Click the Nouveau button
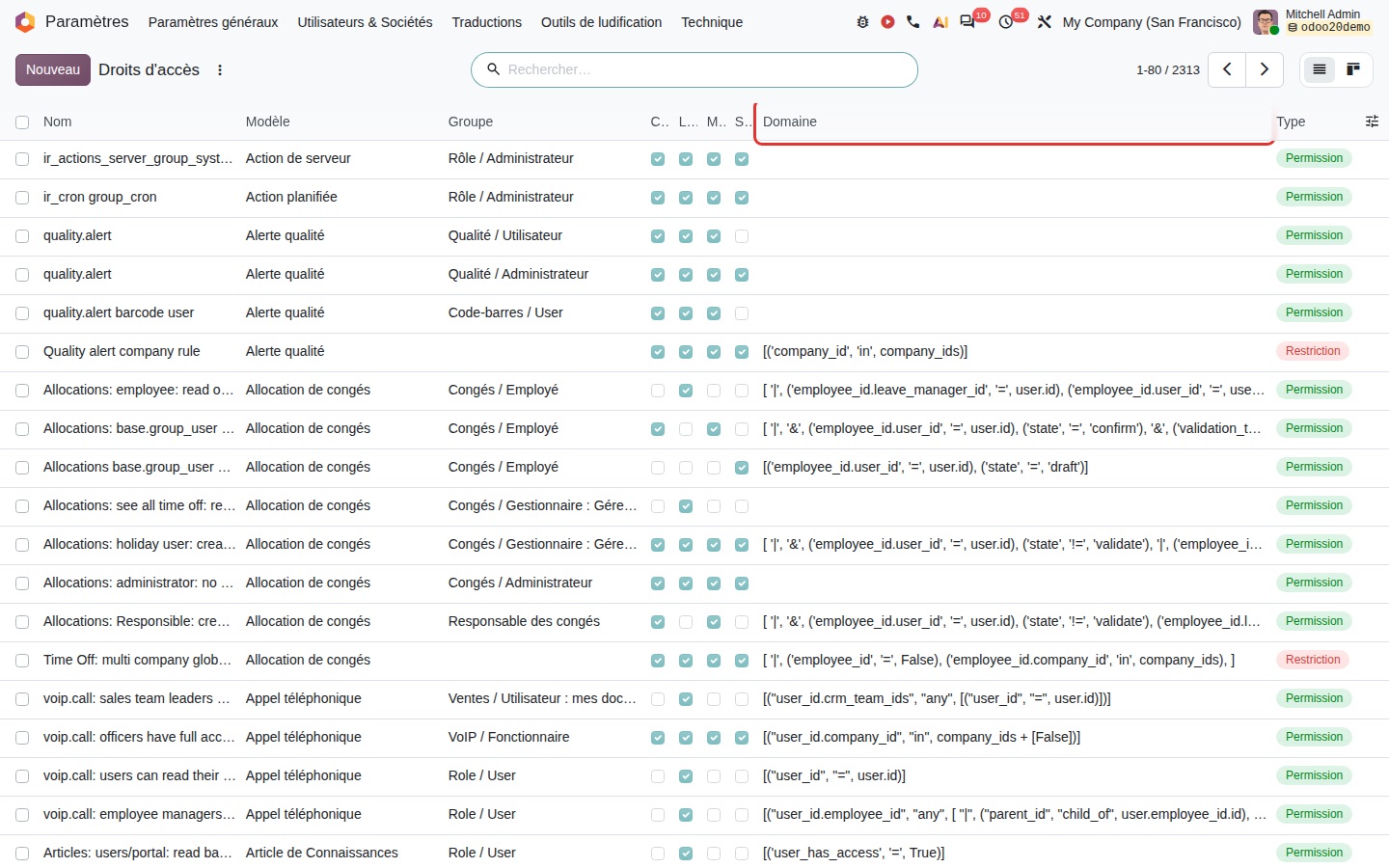This screenshot has width=1389, height=868. (x=53, y=69)
